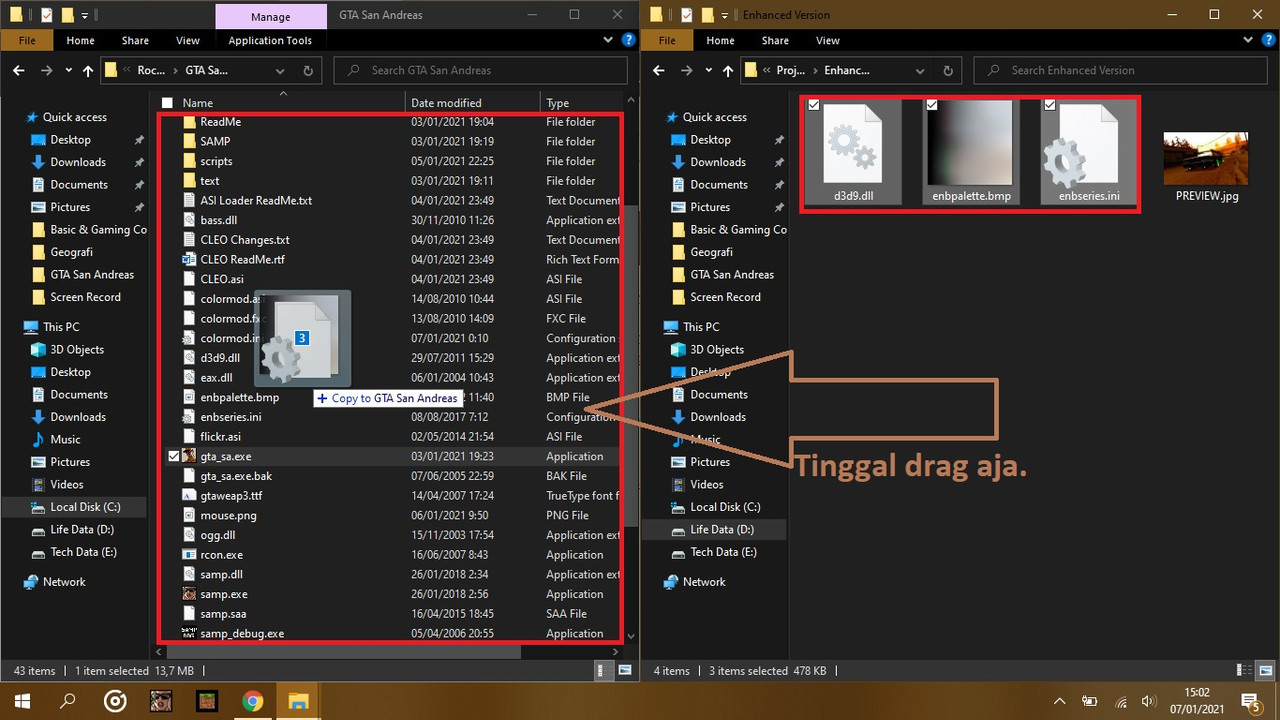Uncheck the d3d9.dll checkbox in Enhanced Version
This screenshot has height=720, width=1280.
(x=814, y=105)
